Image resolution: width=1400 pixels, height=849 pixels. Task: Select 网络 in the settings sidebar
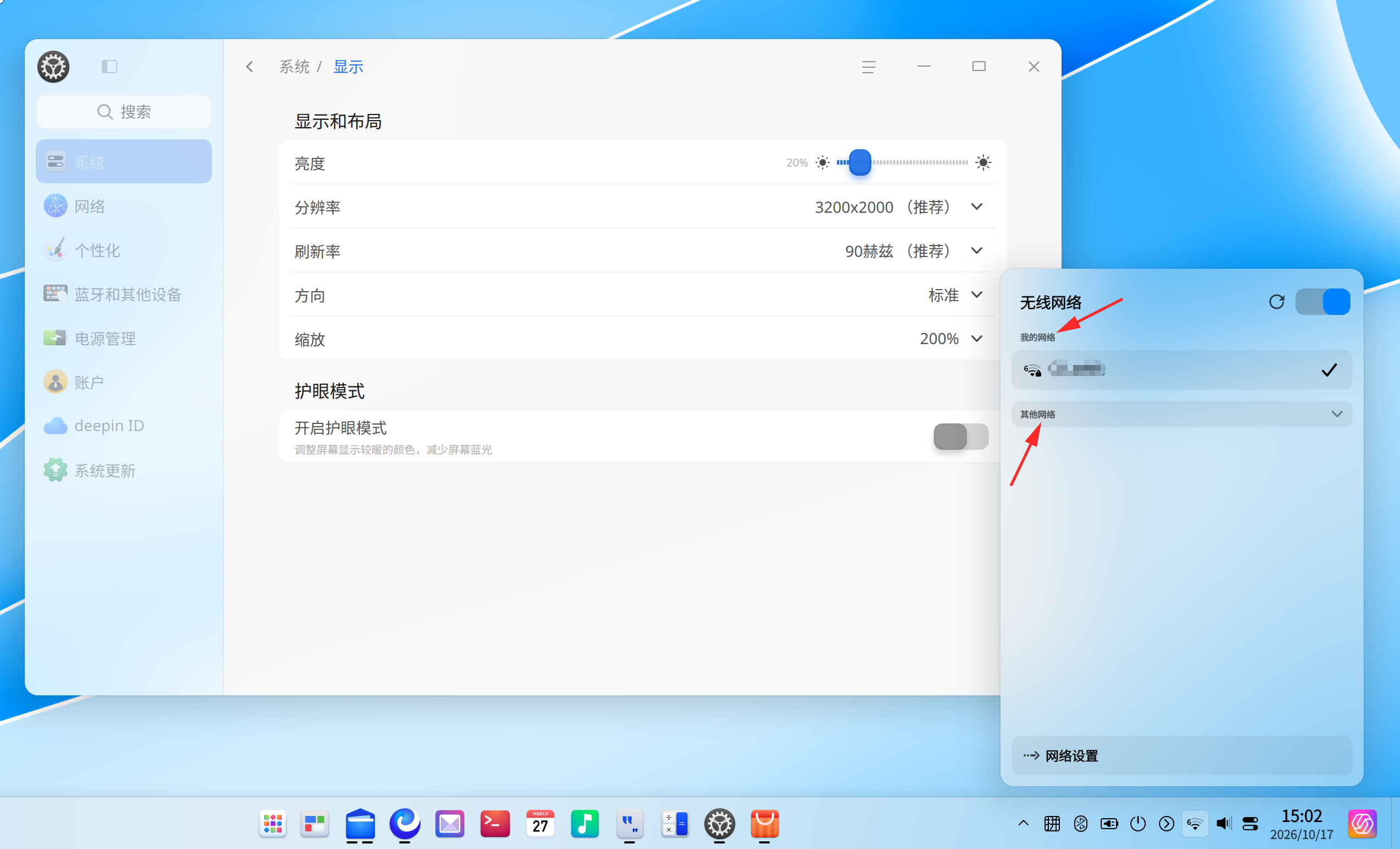pyautogui.click(x=124, y=206)
